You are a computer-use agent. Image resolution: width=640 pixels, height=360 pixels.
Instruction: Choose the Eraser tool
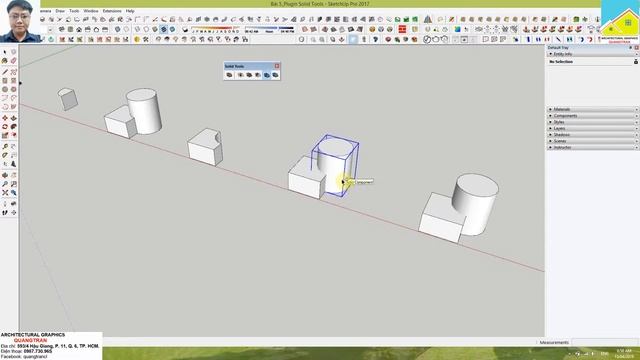[x=13, y=61]
